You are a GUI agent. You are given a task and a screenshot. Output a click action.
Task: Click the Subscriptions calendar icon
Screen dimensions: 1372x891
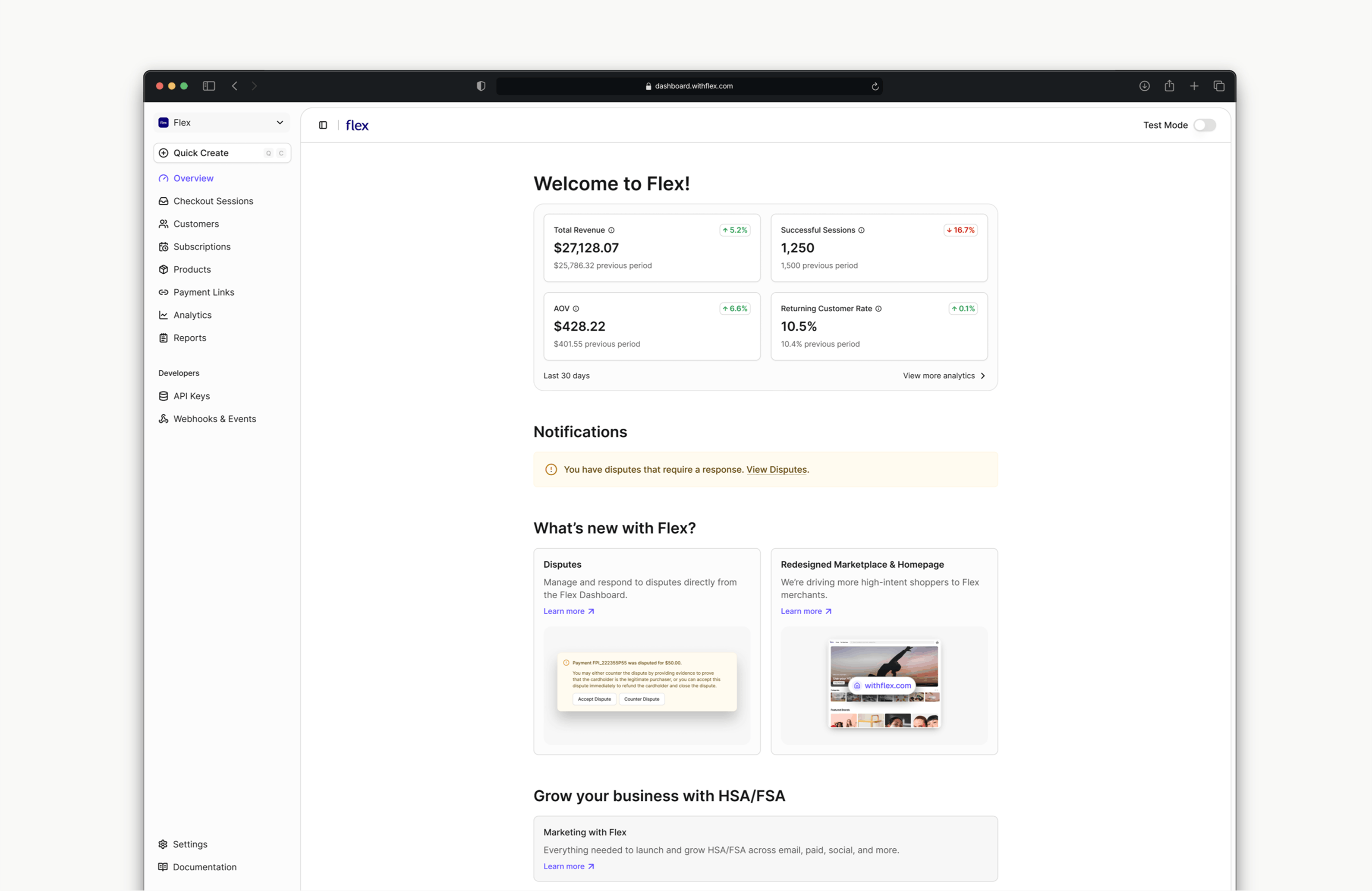164,247
